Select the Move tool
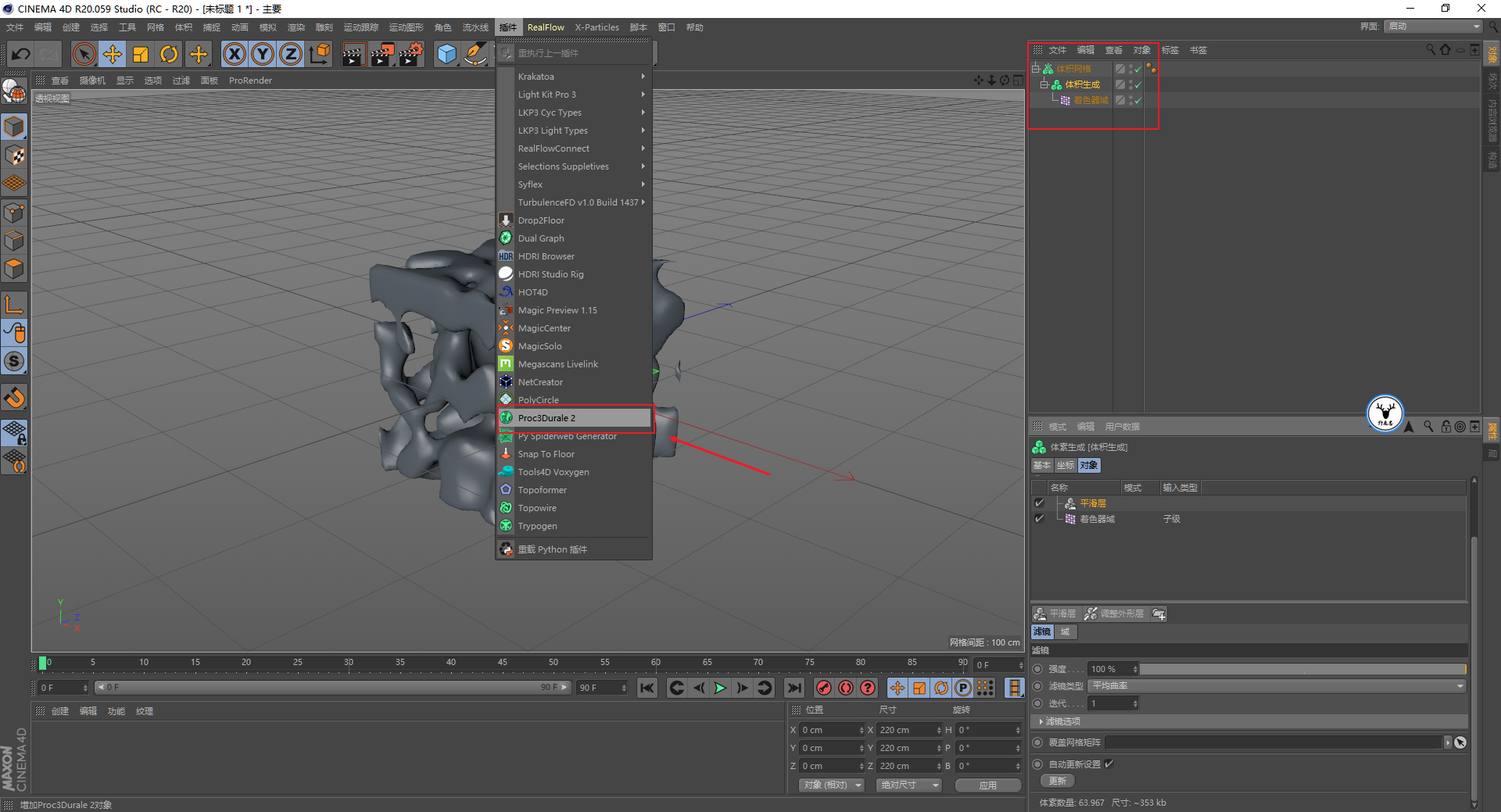The width and height of the screenshot is (1501, 812). 113,54
